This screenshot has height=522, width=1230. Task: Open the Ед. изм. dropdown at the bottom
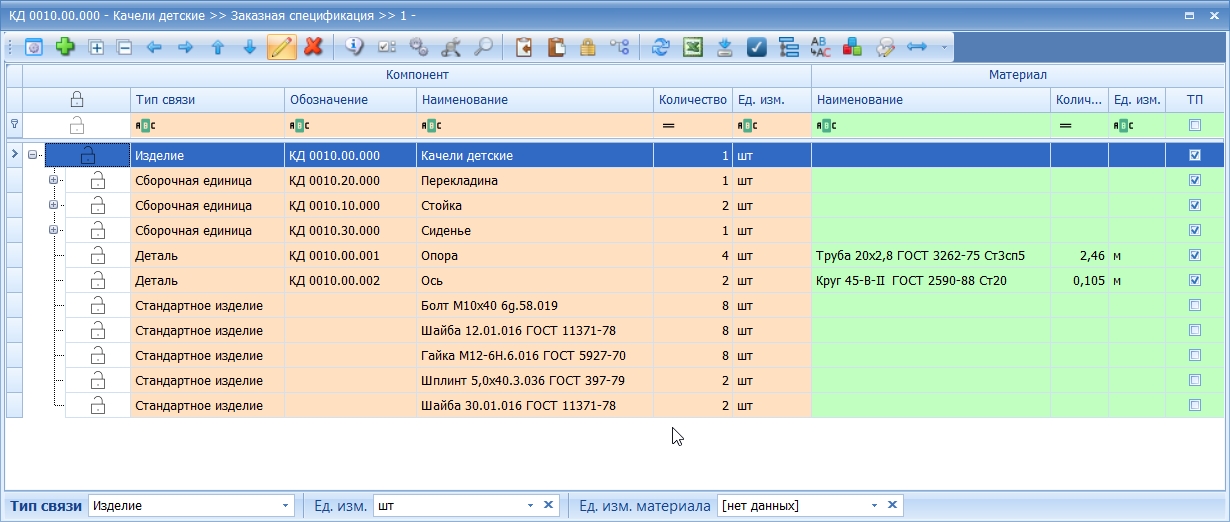[x=530, y=506]
